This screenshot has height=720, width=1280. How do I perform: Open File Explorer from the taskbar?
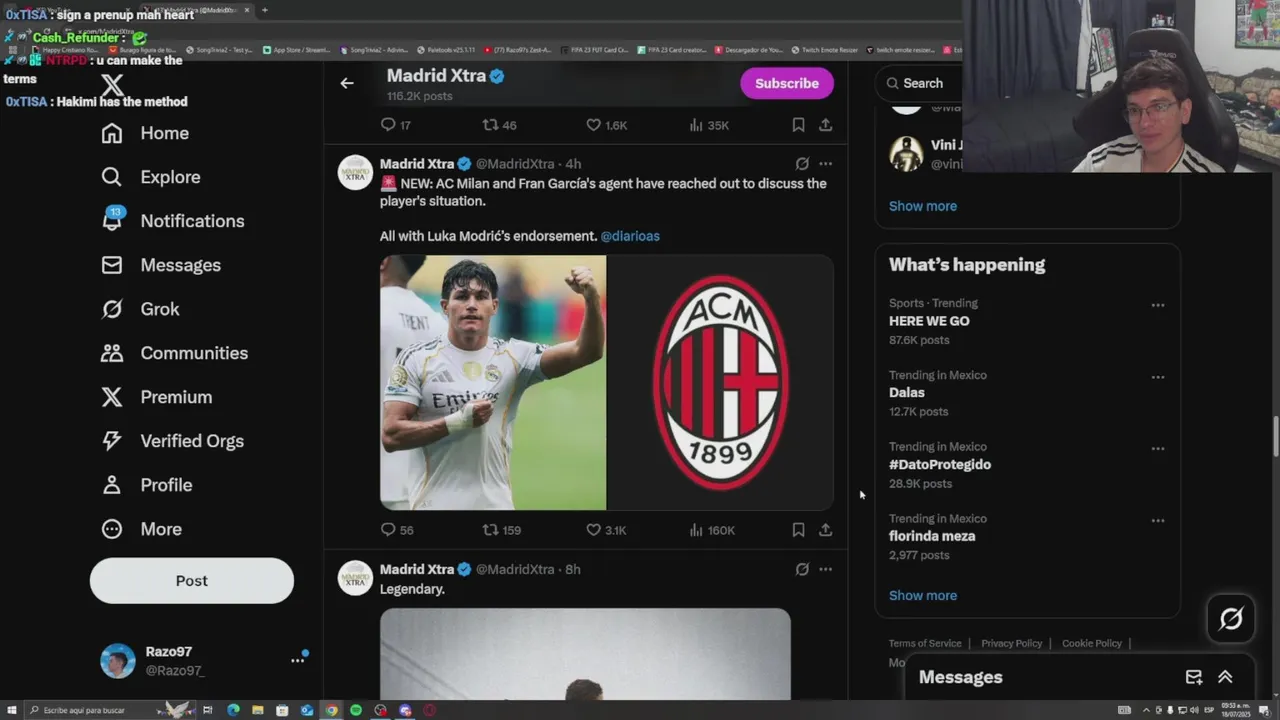point(258,710)
